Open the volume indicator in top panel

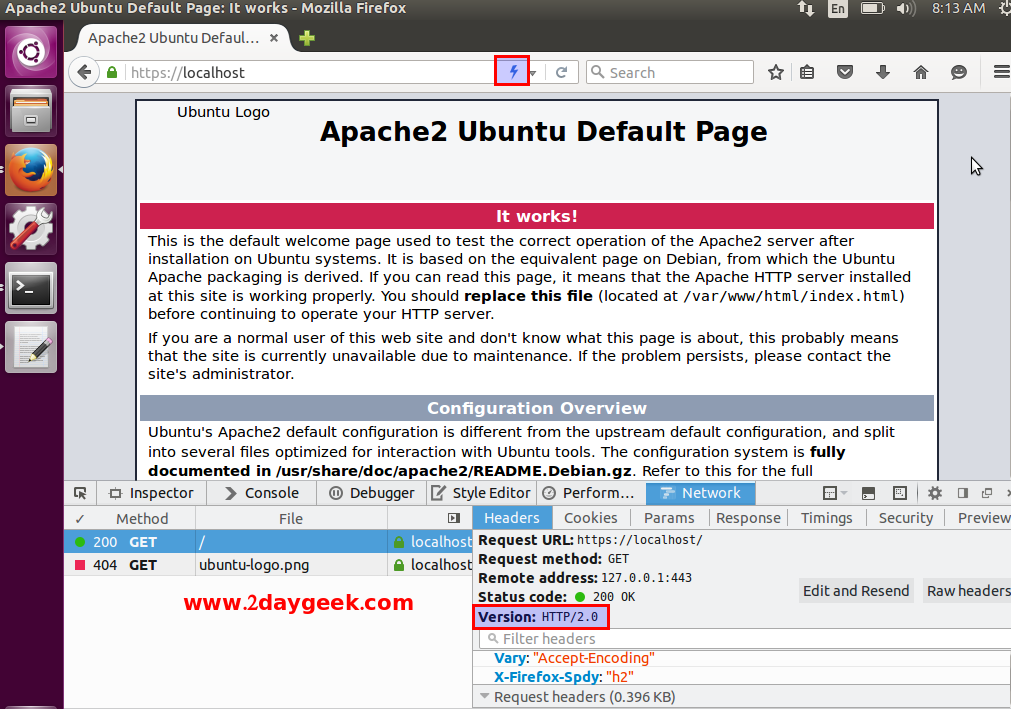pos(906,8)
